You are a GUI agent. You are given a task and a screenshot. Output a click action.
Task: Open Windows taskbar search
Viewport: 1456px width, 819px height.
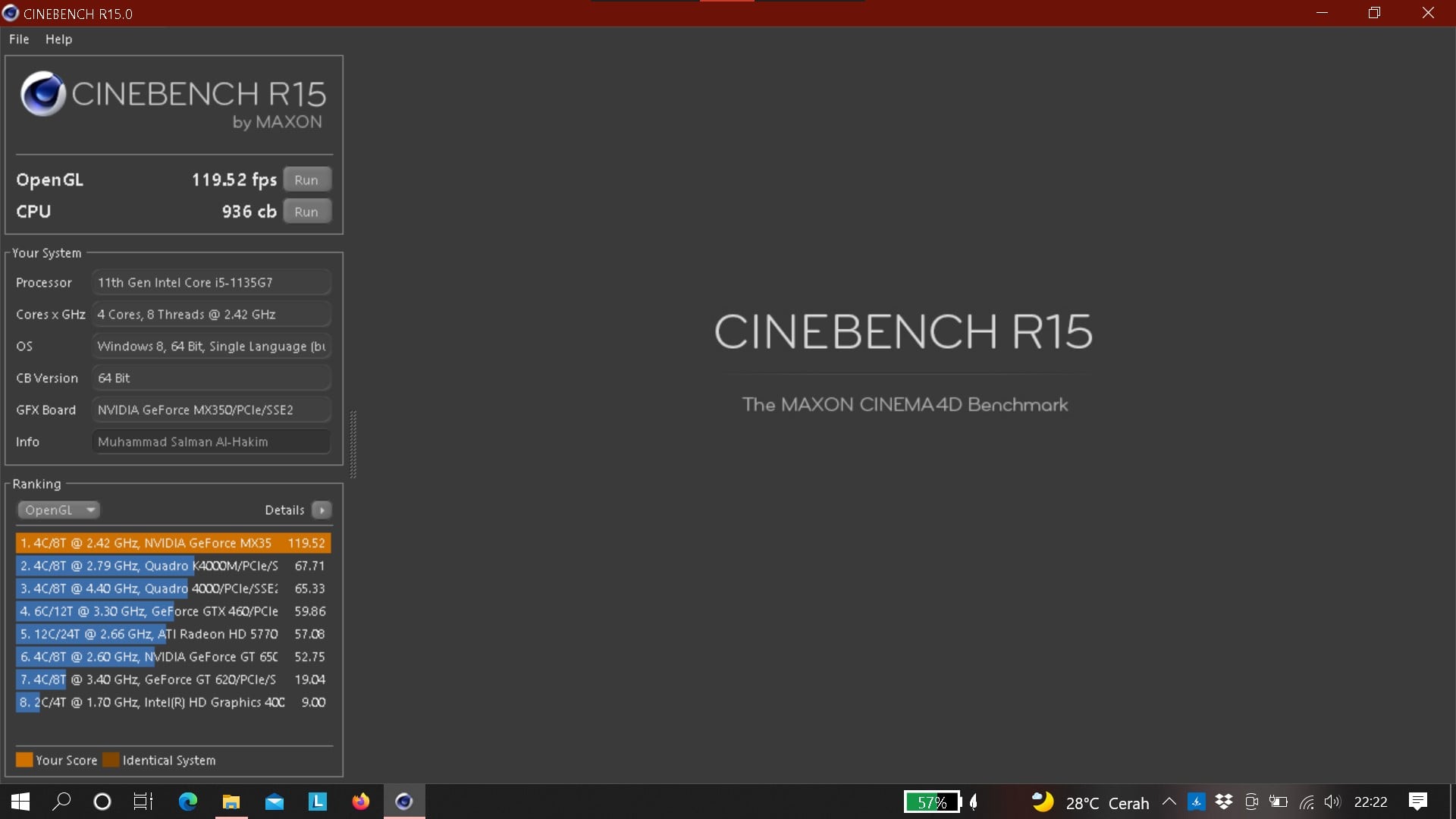click(61, 802)
